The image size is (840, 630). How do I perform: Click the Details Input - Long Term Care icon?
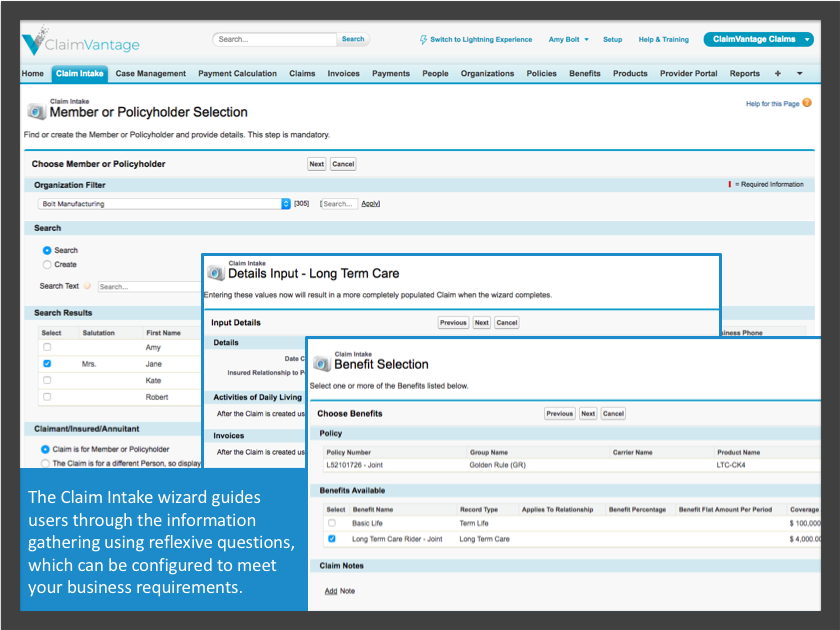click(218, 269)
